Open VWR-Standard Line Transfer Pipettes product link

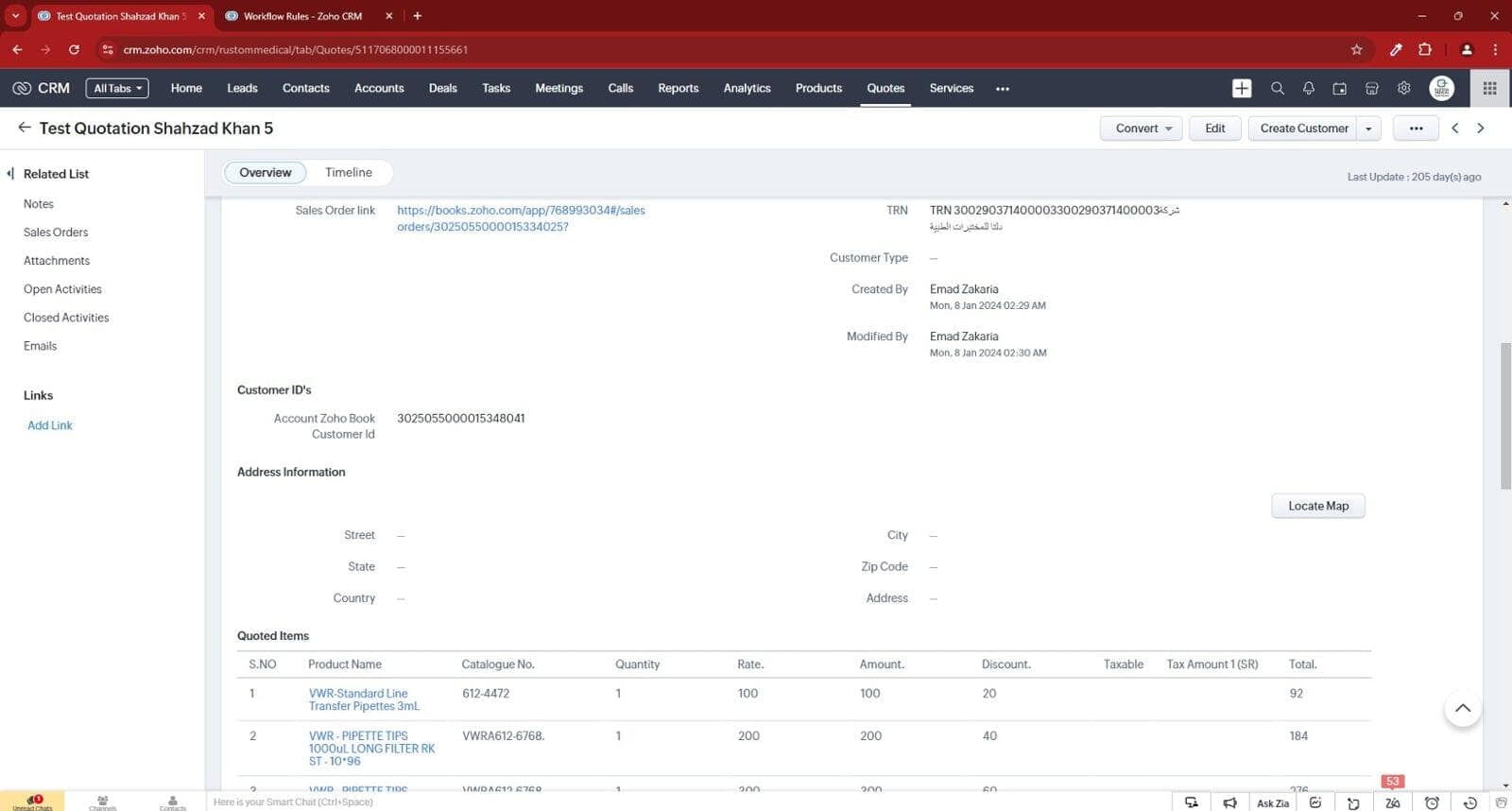pos(364,699)
